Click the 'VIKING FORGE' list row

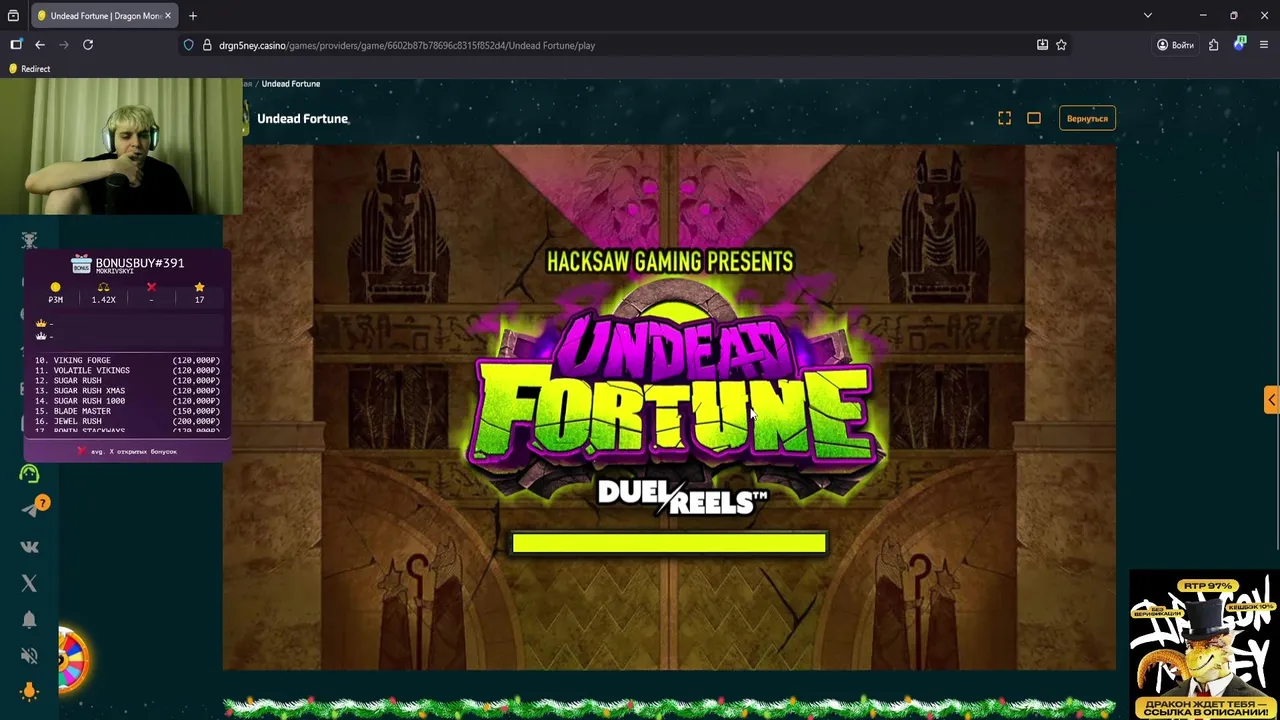[x=127, y=360]
